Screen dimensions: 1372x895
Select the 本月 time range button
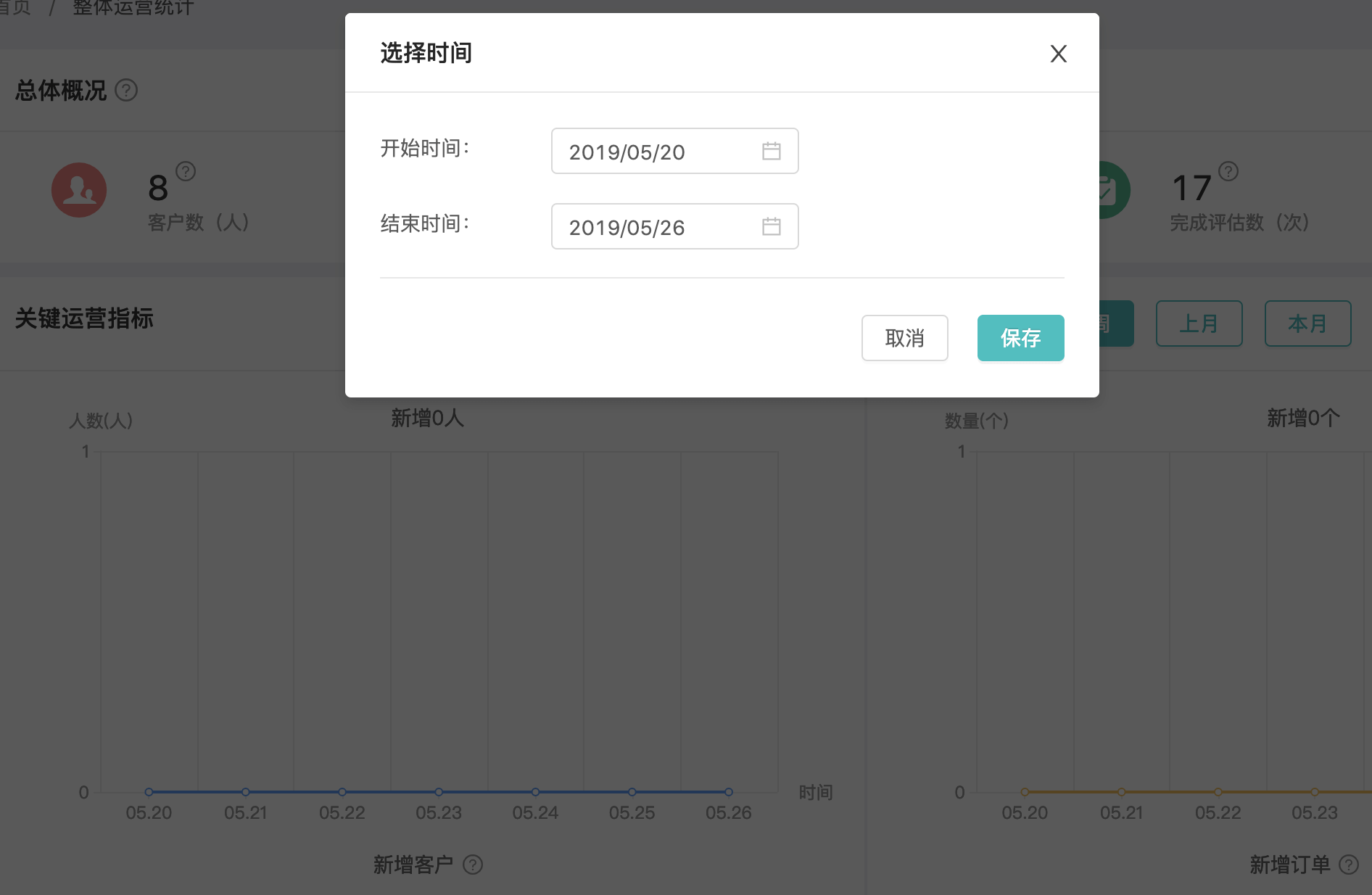[x=1307, y=323]
